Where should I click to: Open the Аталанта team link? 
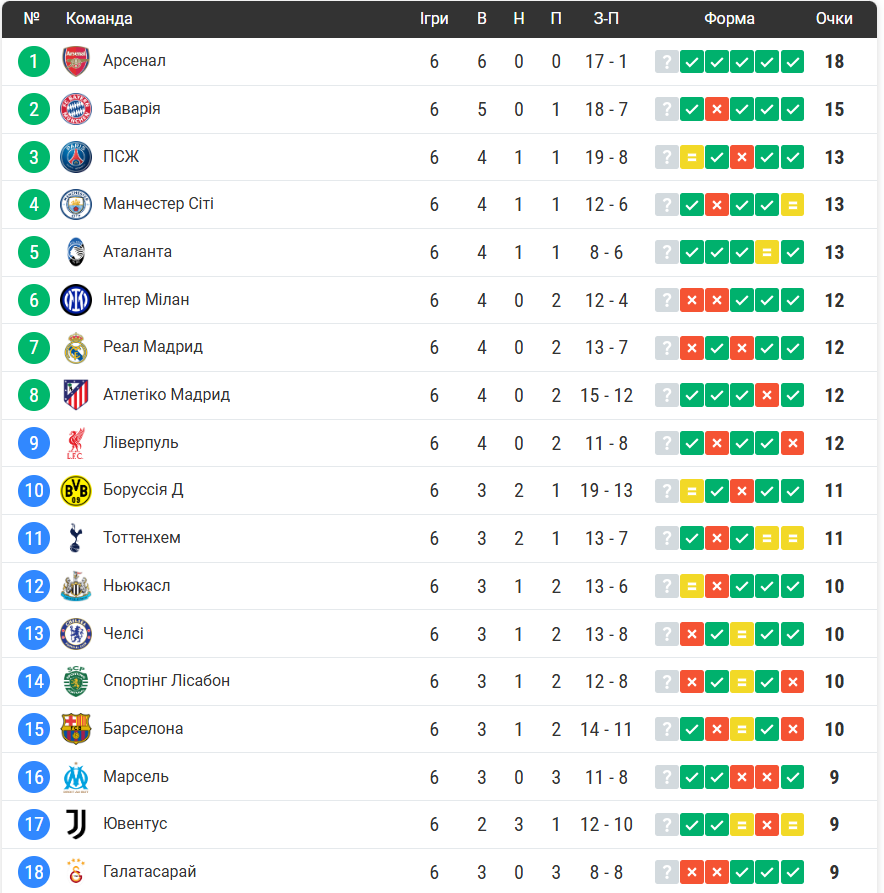[137, 252]
